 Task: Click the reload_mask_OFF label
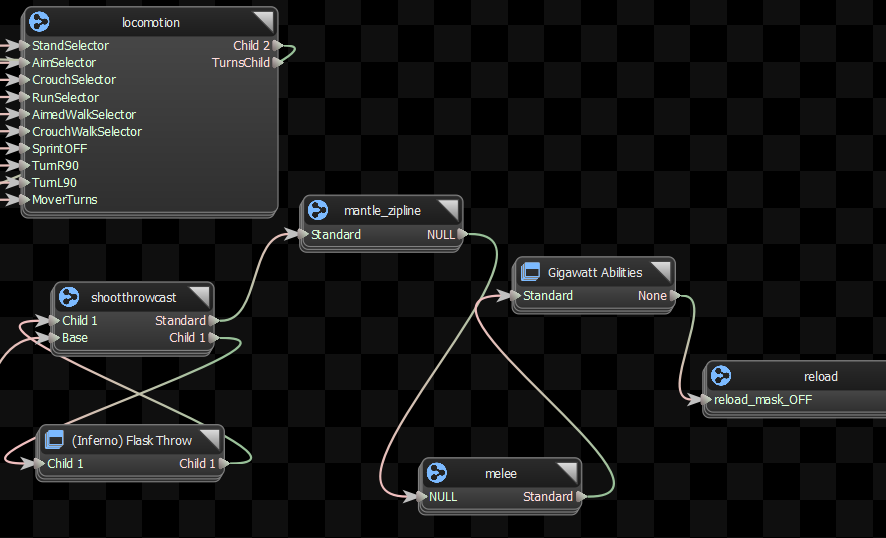763,400
